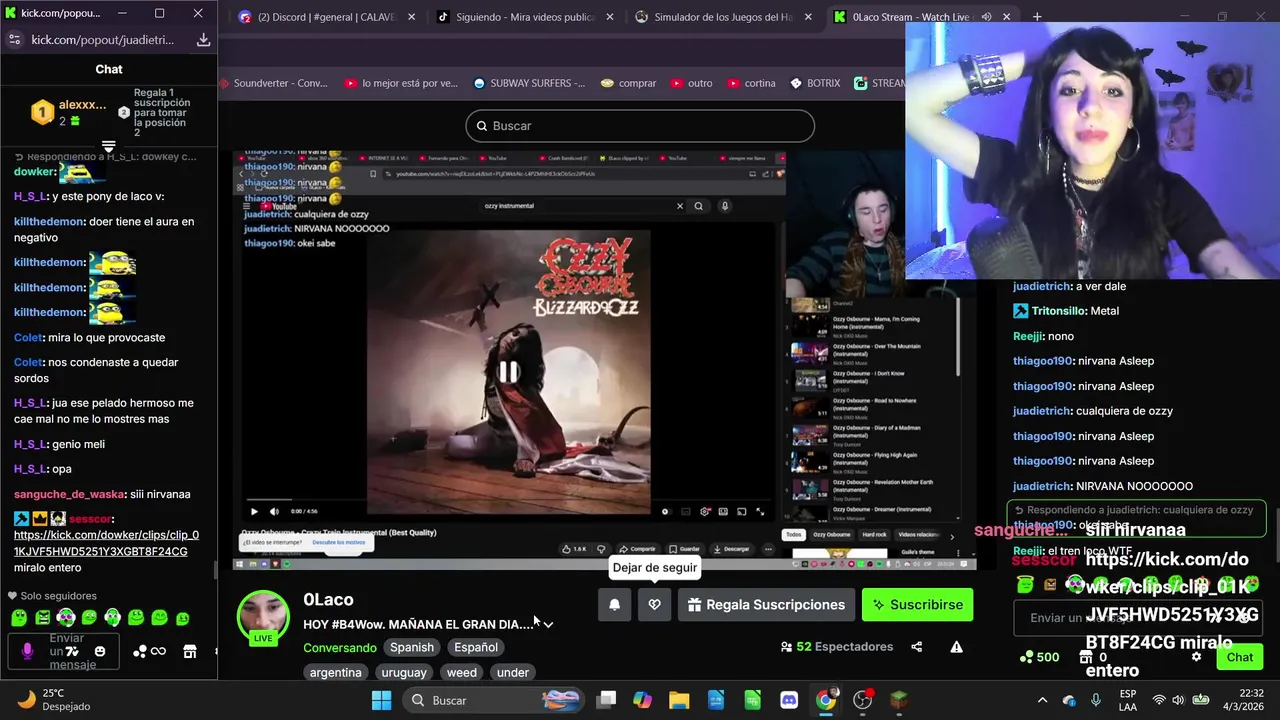Viewport: 1280px width, 720px height.
Task: Select the argentina tag
Action: tap(335, 672)
